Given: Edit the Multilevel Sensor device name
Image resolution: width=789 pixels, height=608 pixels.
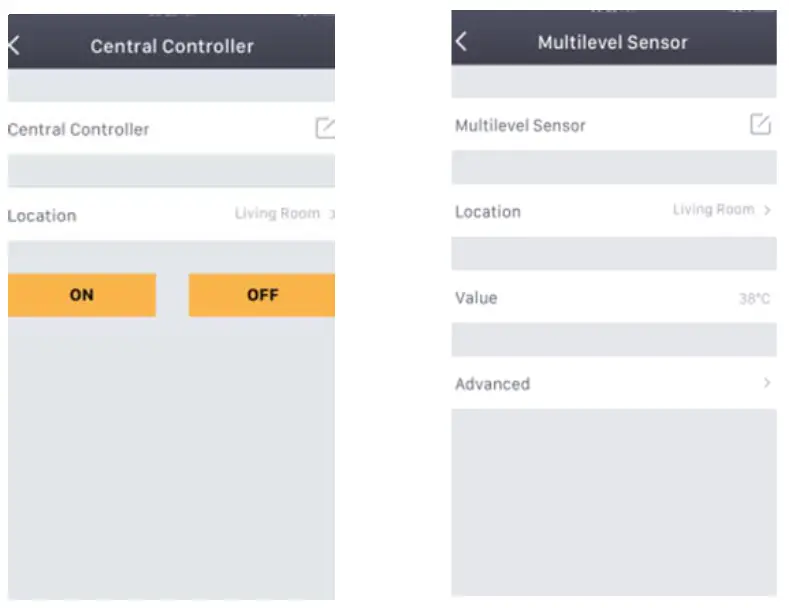Looking at the screenshot, I should [760, 124].
